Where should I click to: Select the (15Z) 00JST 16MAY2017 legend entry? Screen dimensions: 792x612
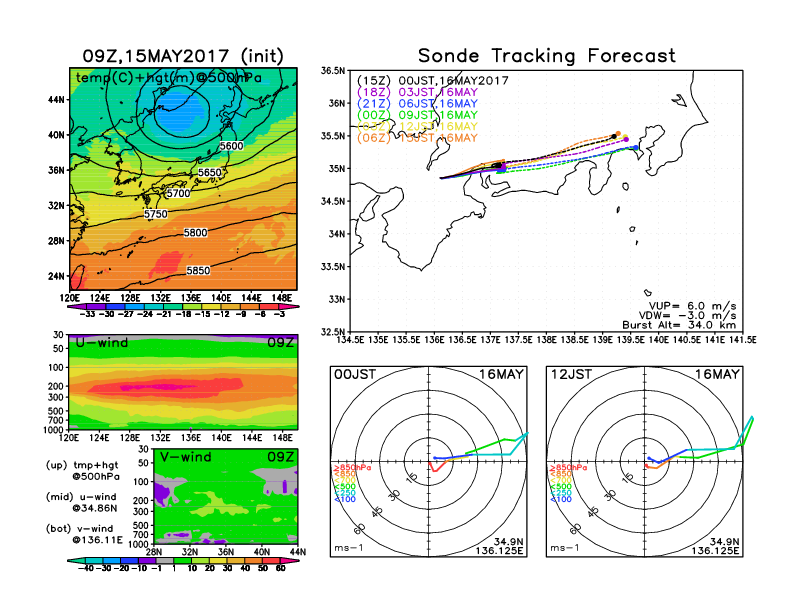[x=433, y=80]
